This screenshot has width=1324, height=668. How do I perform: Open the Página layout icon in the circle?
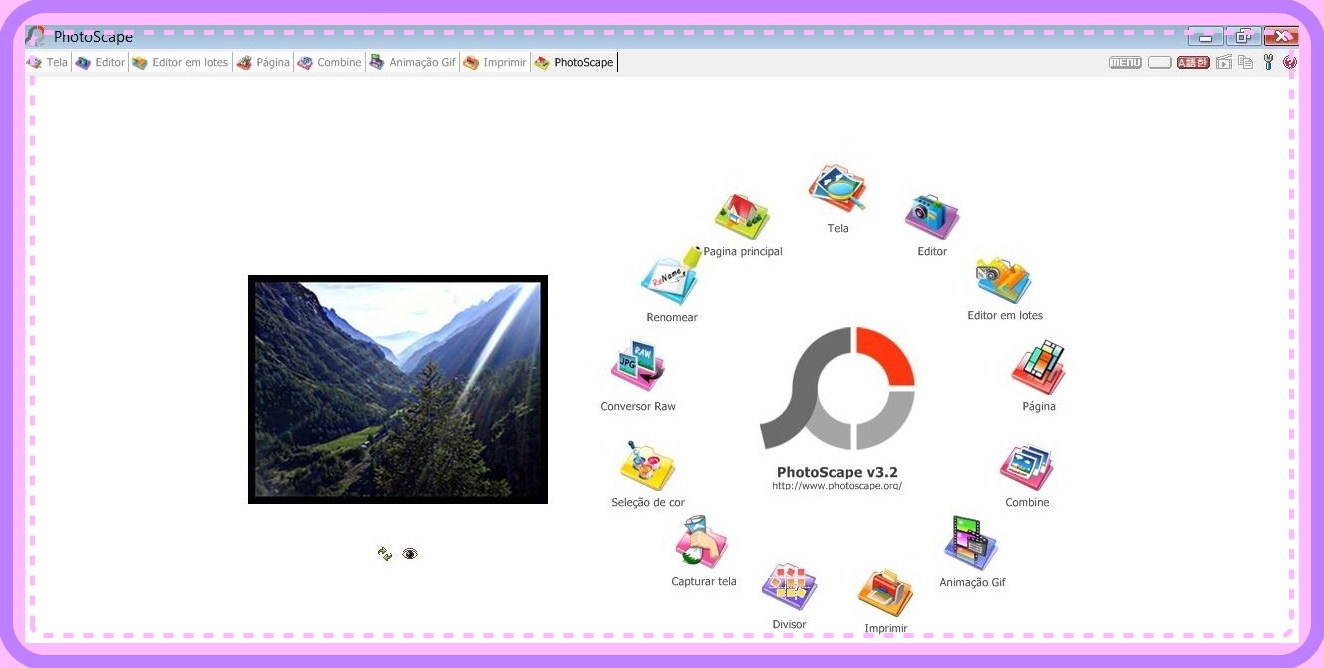pos(1038,368)
